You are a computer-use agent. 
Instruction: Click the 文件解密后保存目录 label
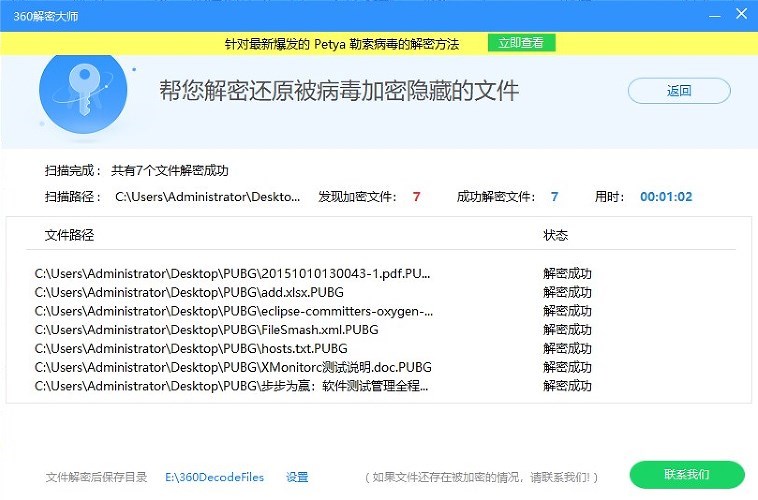point(96,477)
